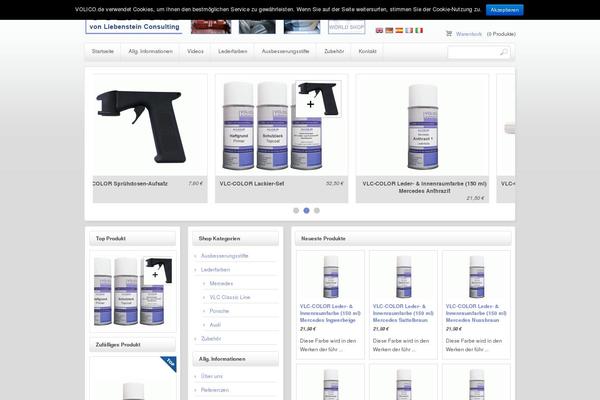Open Ausbesserungsstifte in the navigation bar
Screen dimensions: 600x400
pos(285,51)
